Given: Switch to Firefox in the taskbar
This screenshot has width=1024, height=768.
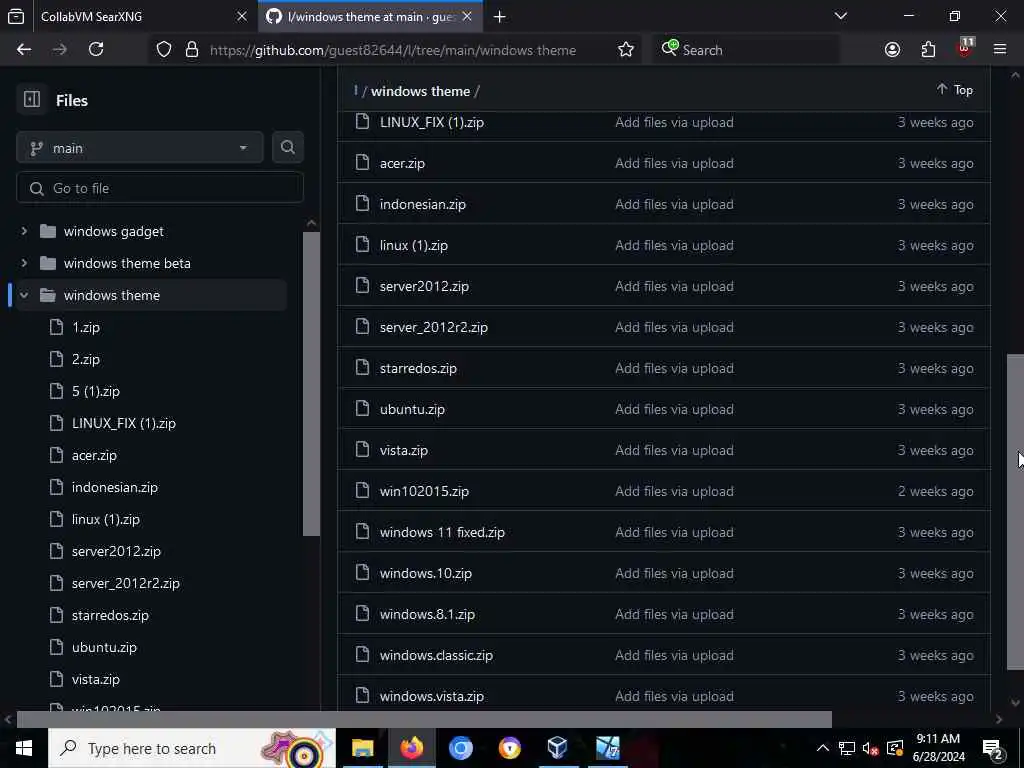Looking at the screenshot, I should 411,748.
